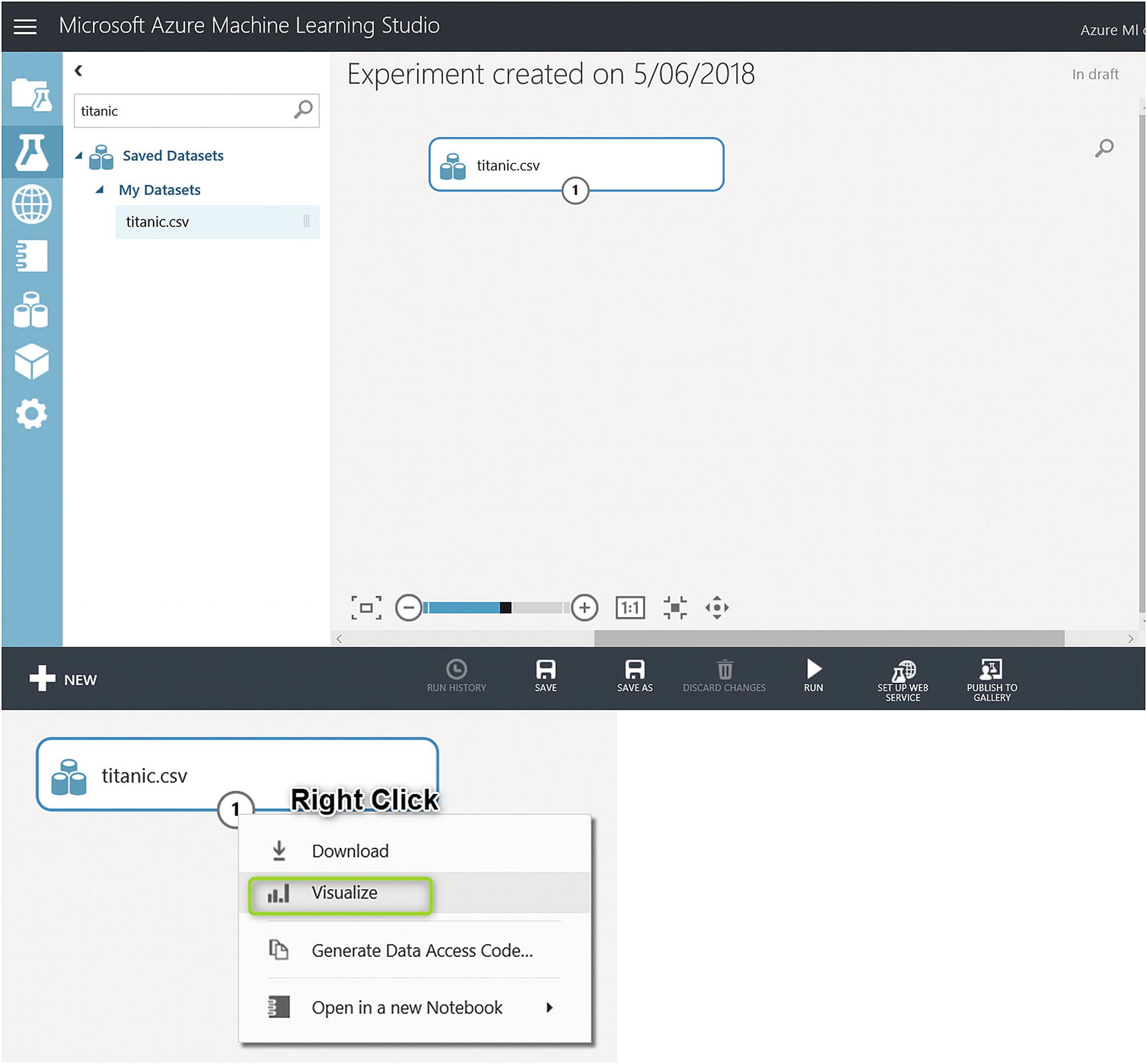Open the Projects sidebar icon

click(31, 94)
